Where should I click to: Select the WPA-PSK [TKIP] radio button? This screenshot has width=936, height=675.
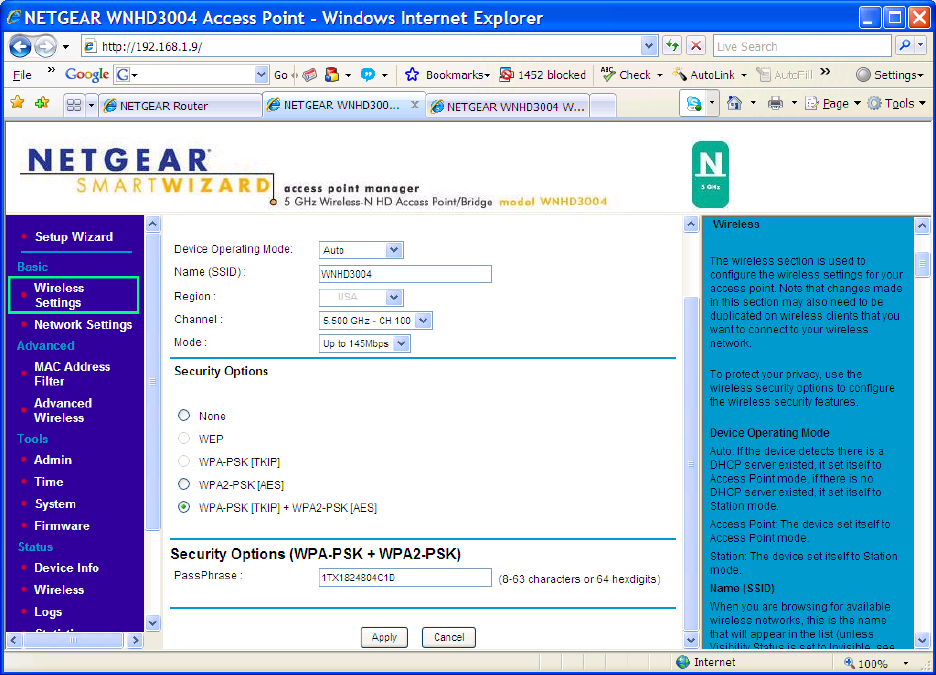(184, 461)
